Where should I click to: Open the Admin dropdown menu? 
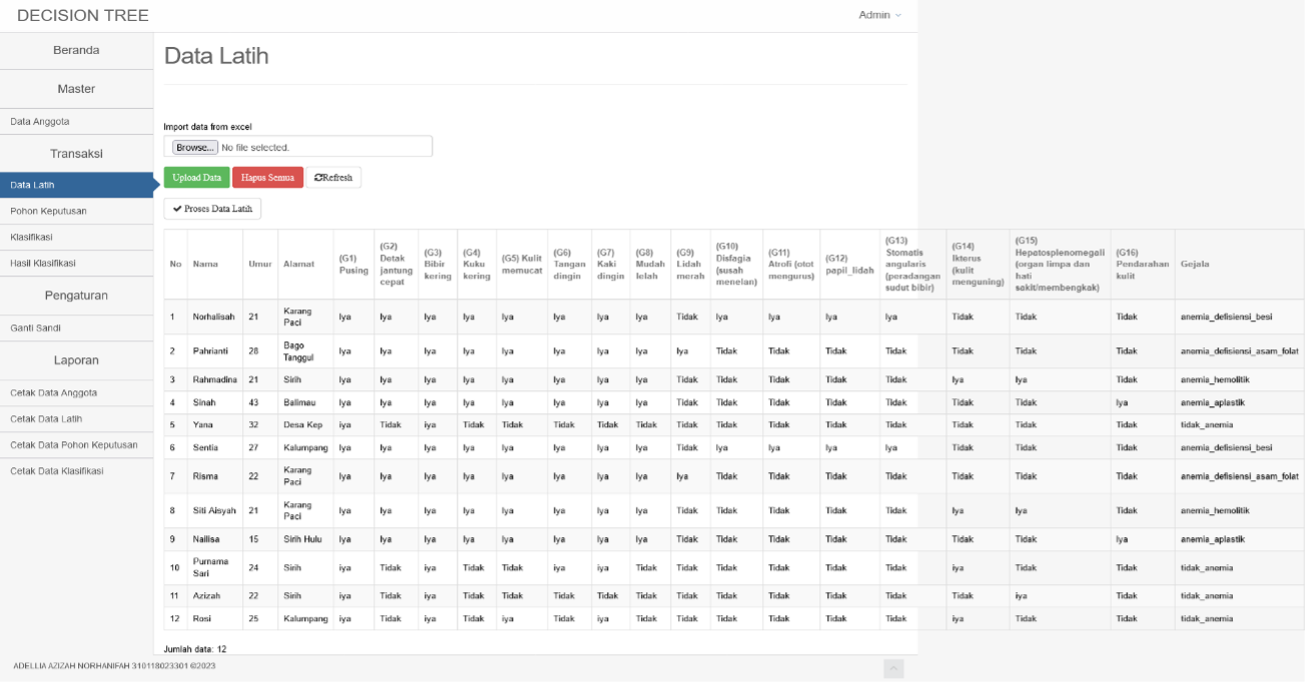point(880,15)
